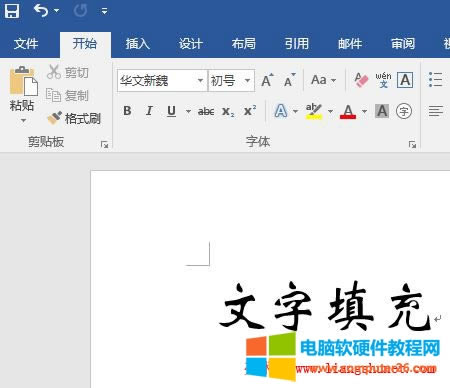This screenshot has height=388, width=450.
Task: Expand the font size dropdown arrow
Action: point(247,81)
